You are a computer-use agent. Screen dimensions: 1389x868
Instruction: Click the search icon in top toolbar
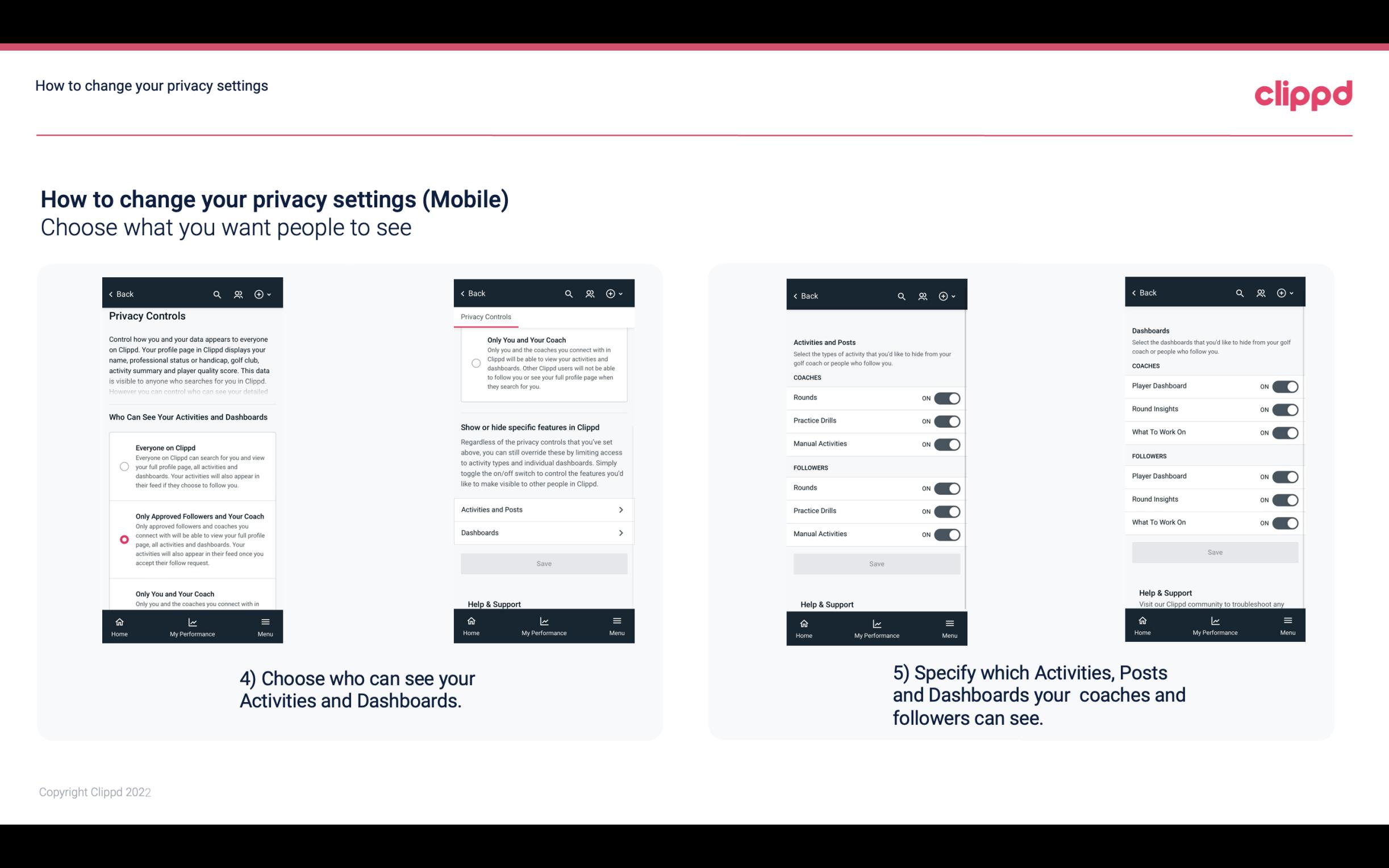(x=218, y=294)
